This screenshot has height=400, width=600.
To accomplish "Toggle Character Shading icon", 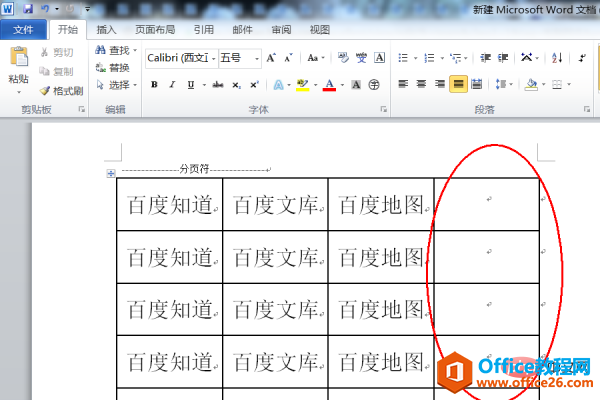I will (356, 85).
